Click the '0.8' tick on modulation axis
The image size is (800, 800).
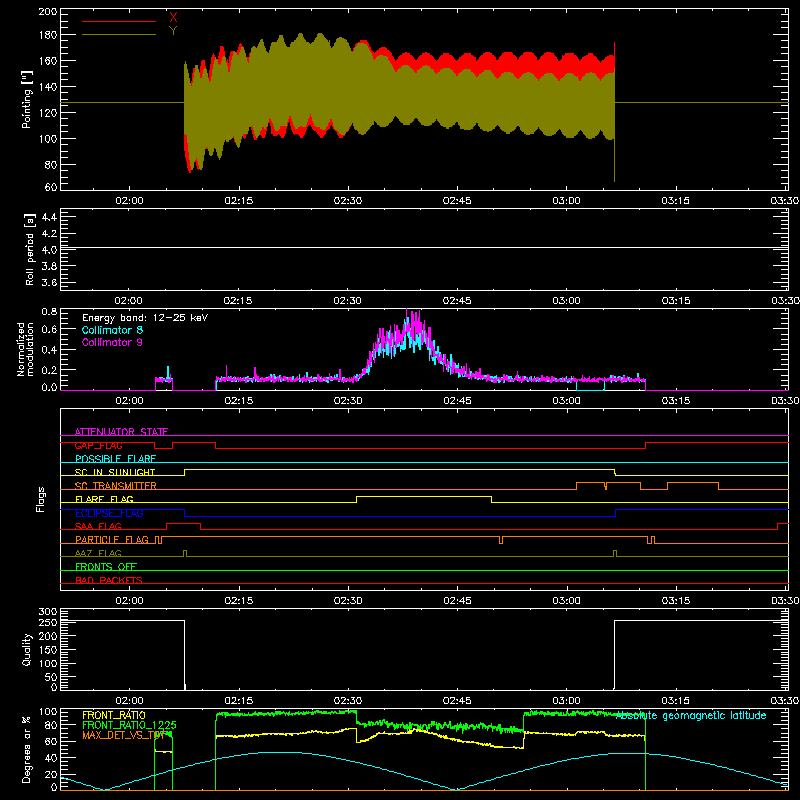[x=49, y=312]
